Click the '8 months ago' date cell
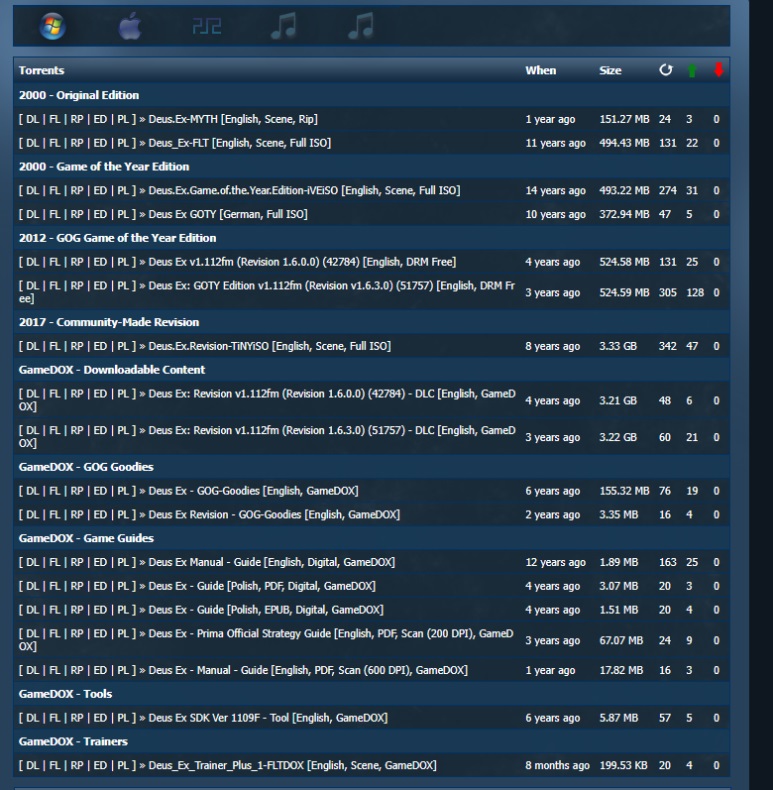 (x=557, y=765)
